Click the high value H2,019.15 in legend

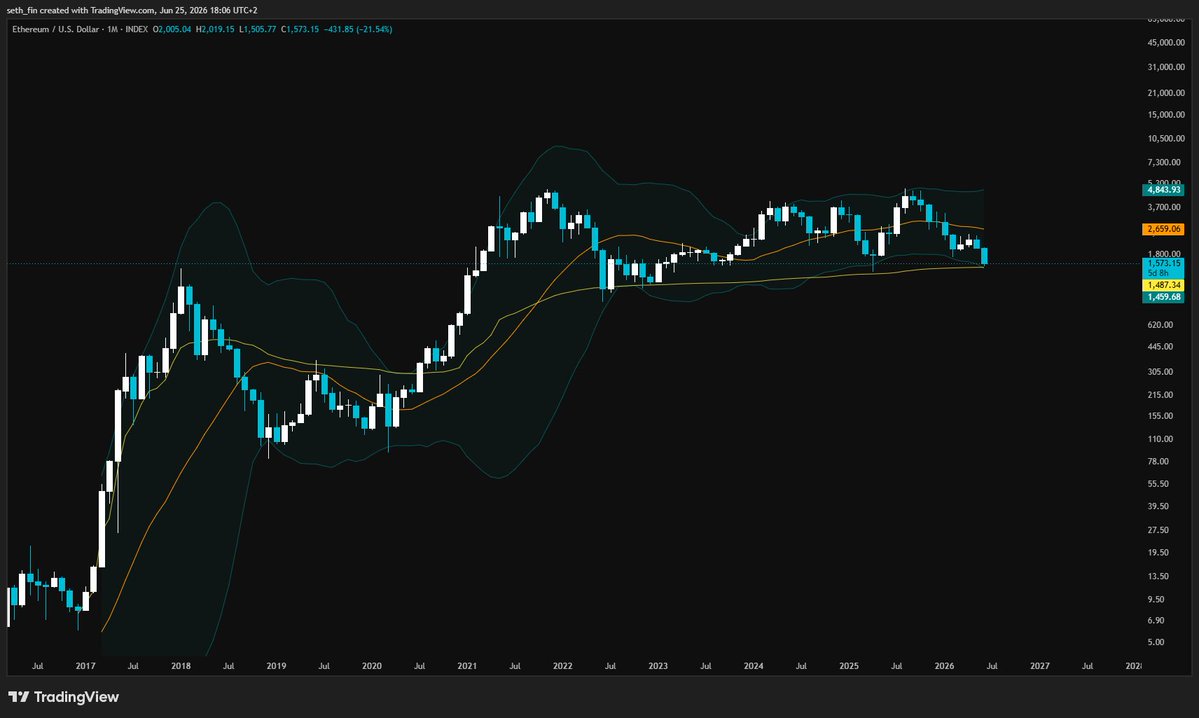[215, 29]
